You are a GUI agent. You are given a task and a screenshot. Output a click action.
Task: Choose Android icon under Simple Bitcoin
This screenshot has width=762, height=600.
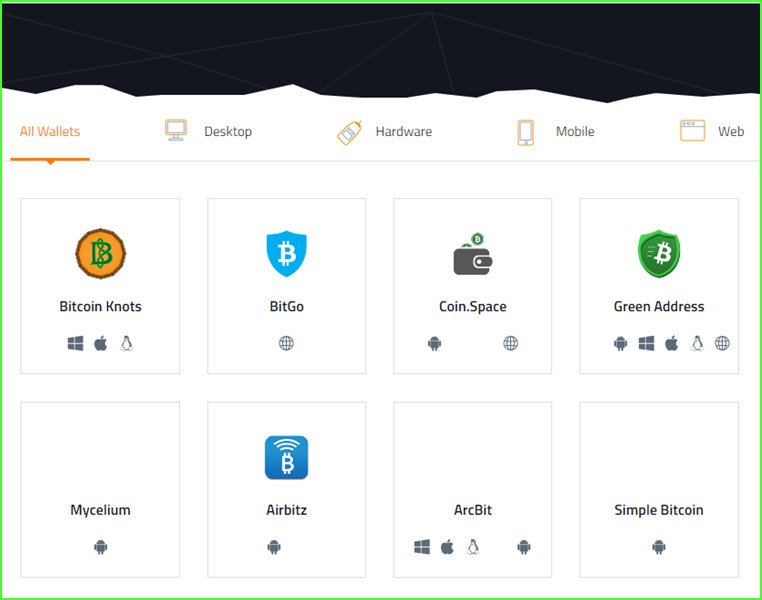tap(658, 548)
